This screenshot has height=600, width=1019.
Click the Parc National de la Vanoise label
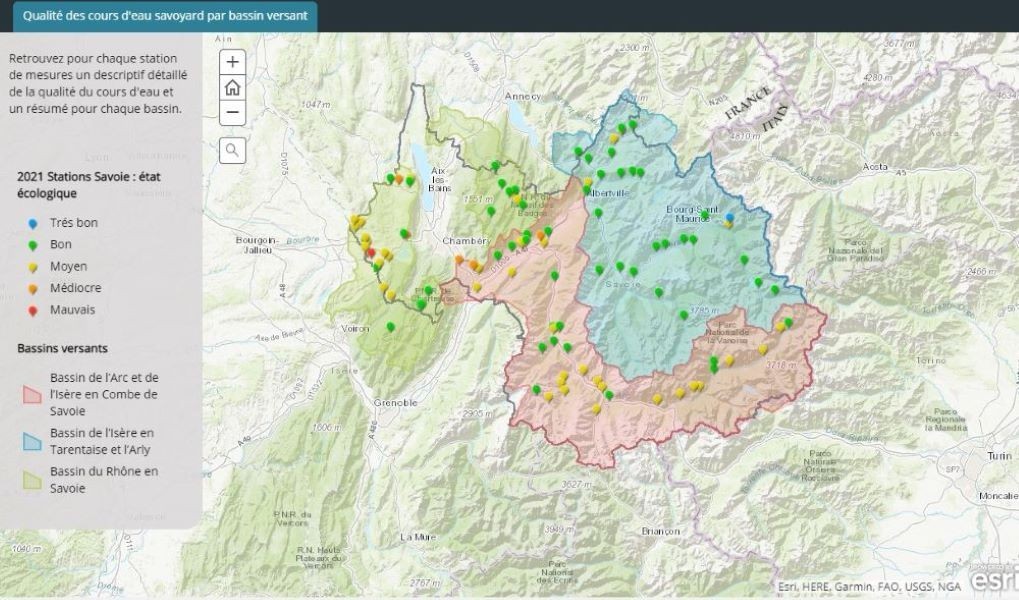click(x=727, y=332)
